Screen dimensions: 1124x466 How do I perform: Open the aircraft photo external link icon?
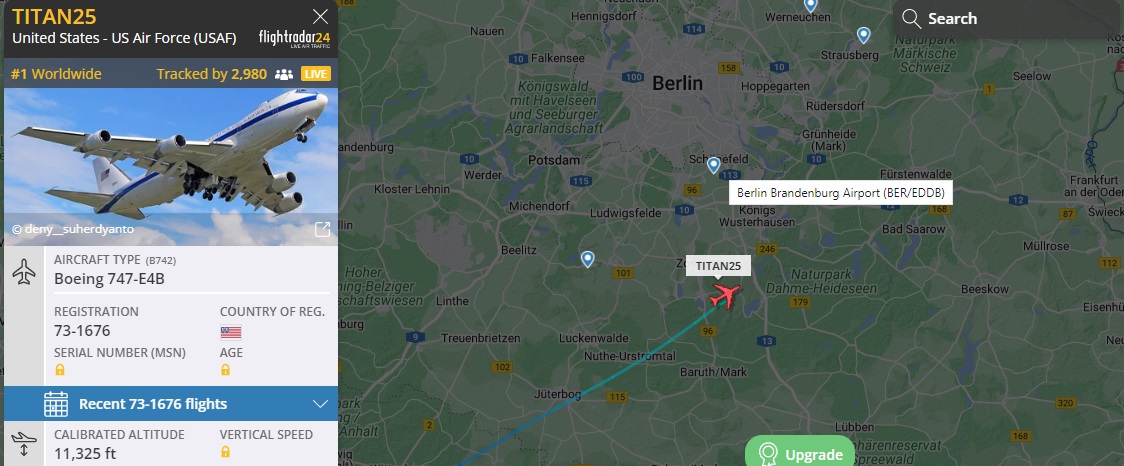(323, 229)
